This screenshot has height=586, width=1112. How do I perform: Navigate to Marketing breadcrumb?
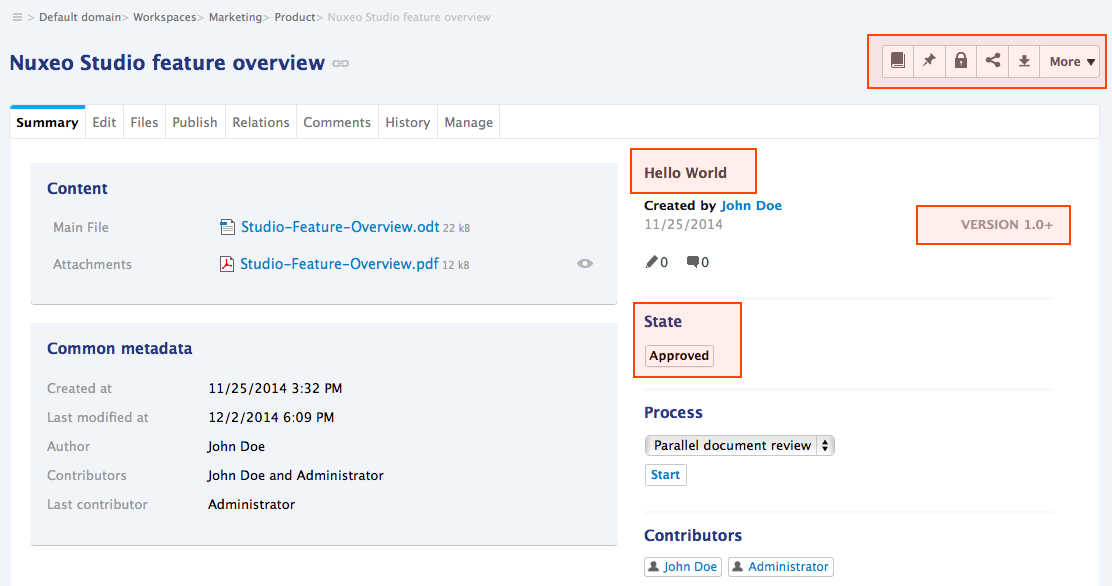235,17
